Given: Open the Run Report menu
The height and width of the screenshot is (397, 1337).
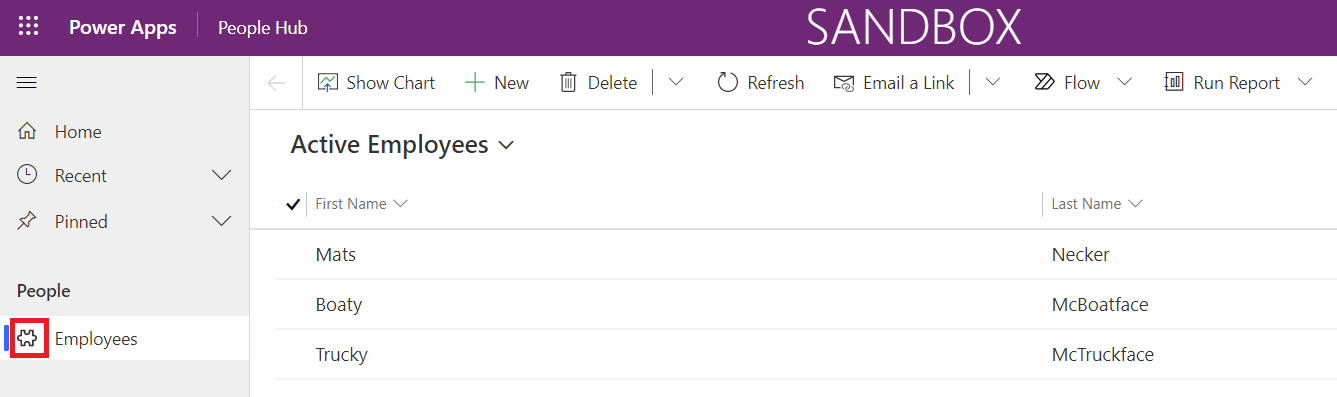Looking at the screenshot, I should [x=1238, y=83].
